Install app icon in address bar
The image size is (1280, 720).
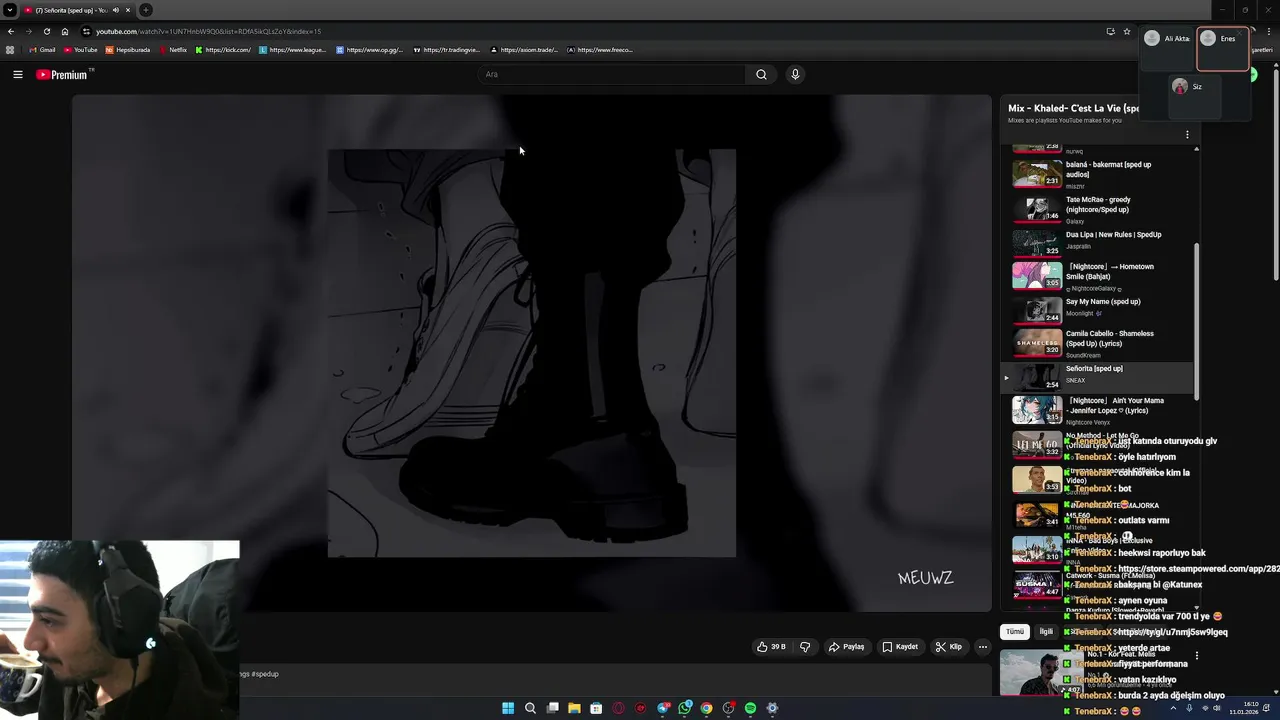(x=1110, y=31)
